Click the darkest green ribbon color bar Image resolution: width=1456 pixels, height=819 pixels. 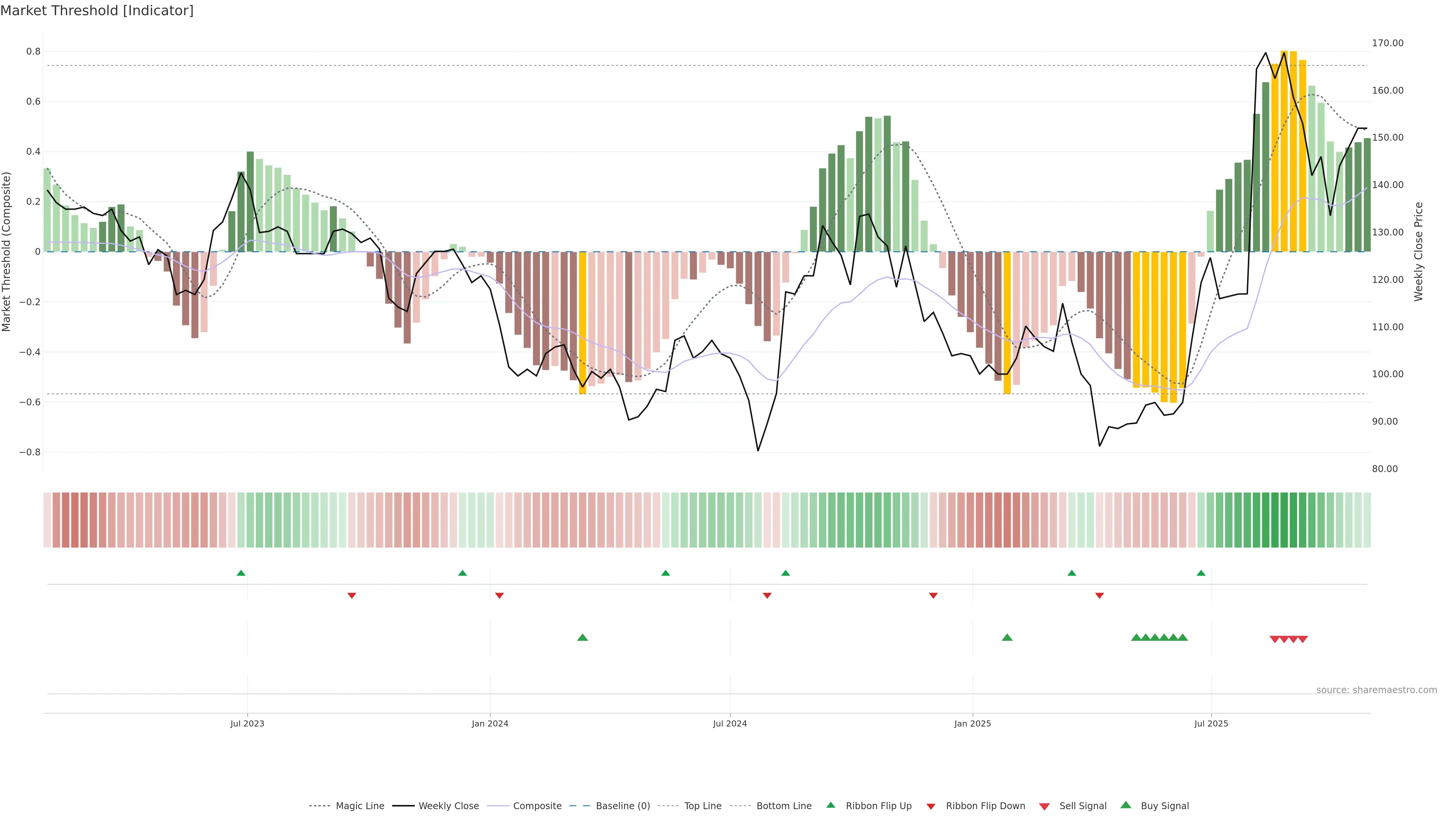coord(1283,520)
